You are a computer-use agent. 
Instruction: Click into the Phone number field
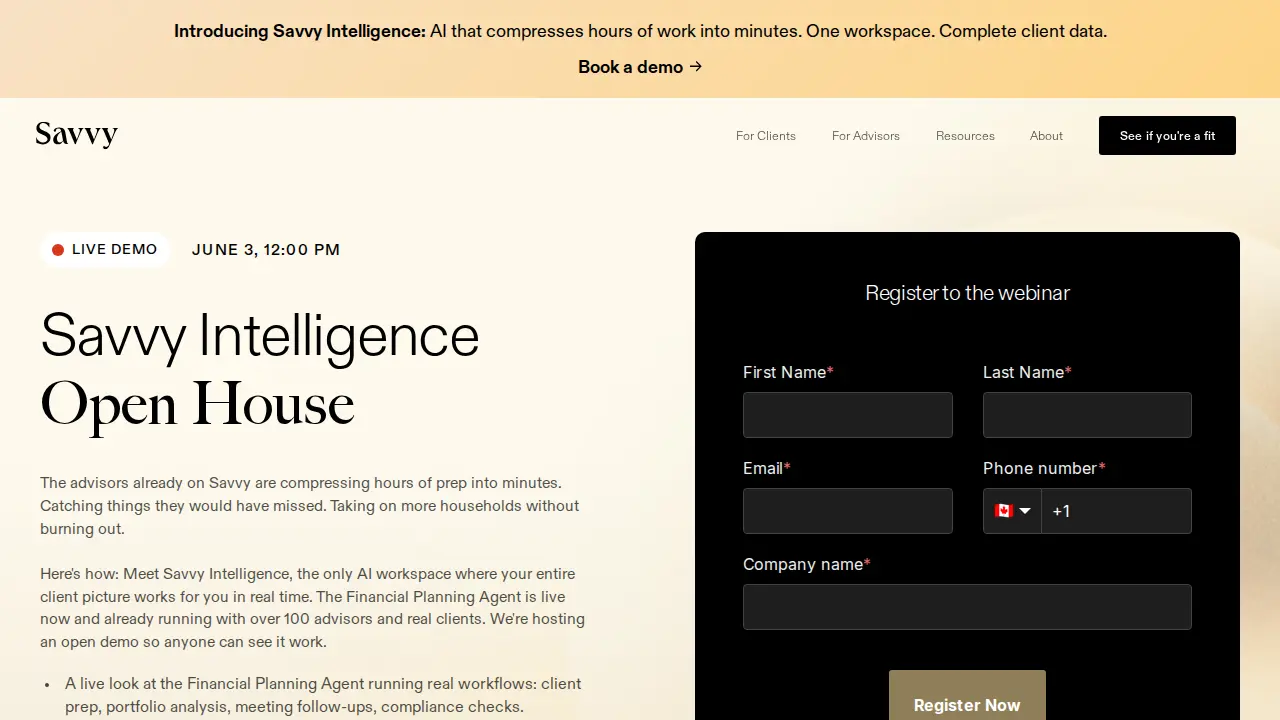(1116, 511)
